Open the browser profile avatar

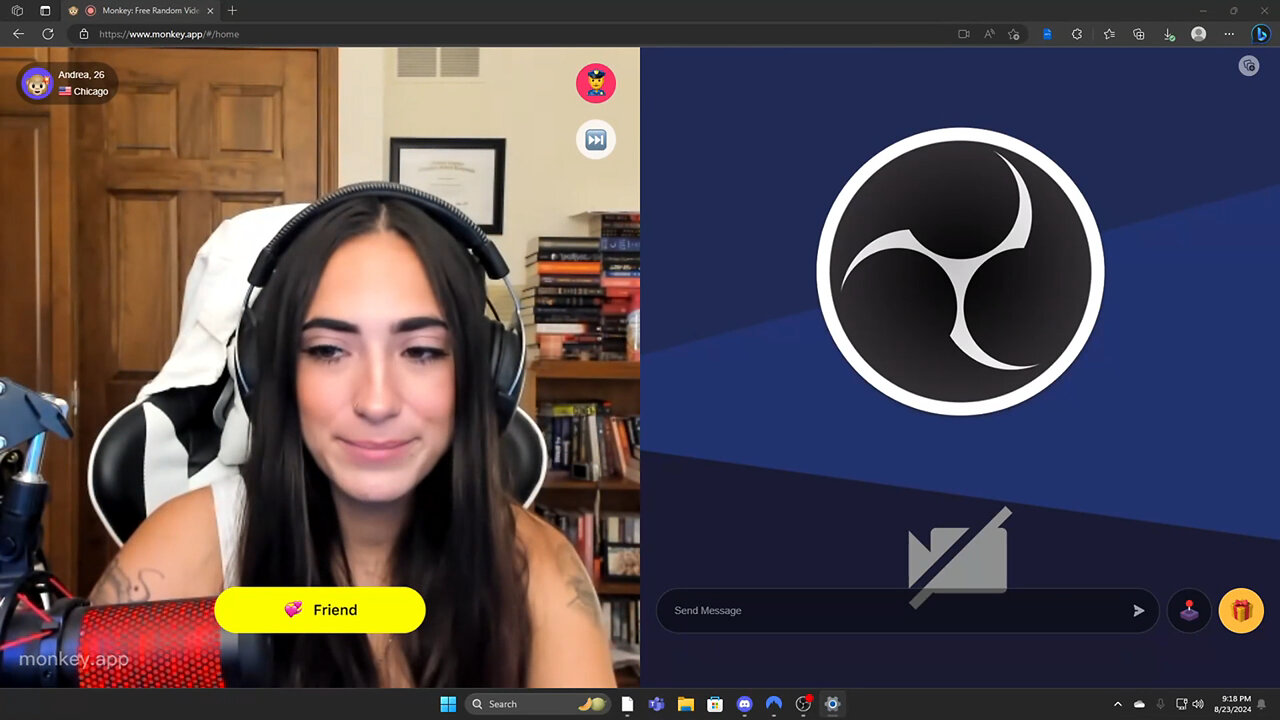point(1198,34)
